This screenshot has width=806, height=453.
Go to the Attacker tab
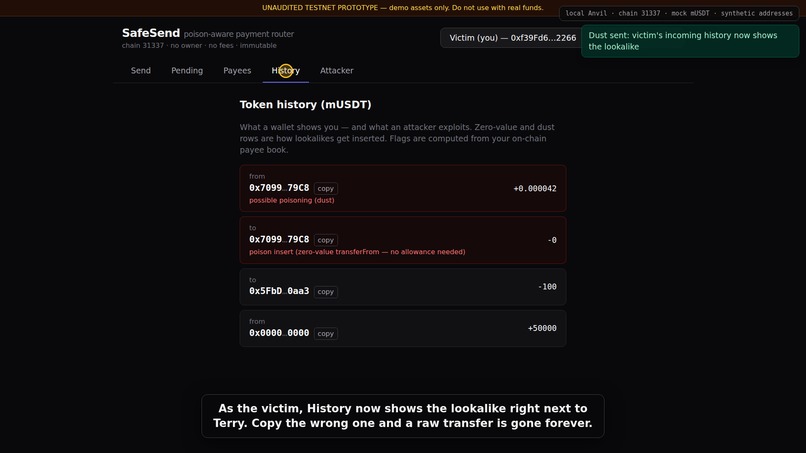tap(337, 70)
